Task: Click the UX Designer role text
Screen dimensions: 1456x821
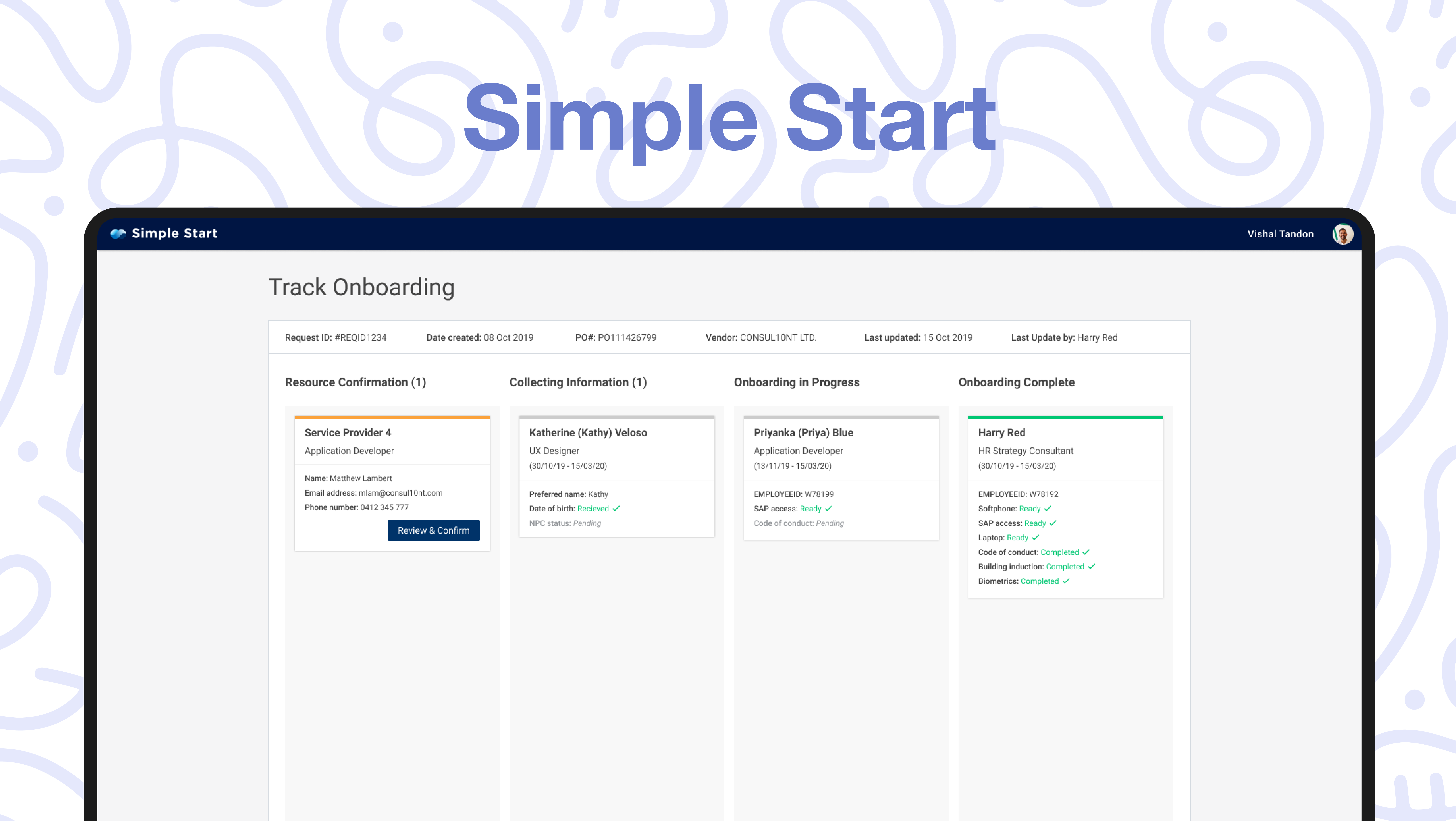Action: tap(554, 451)
